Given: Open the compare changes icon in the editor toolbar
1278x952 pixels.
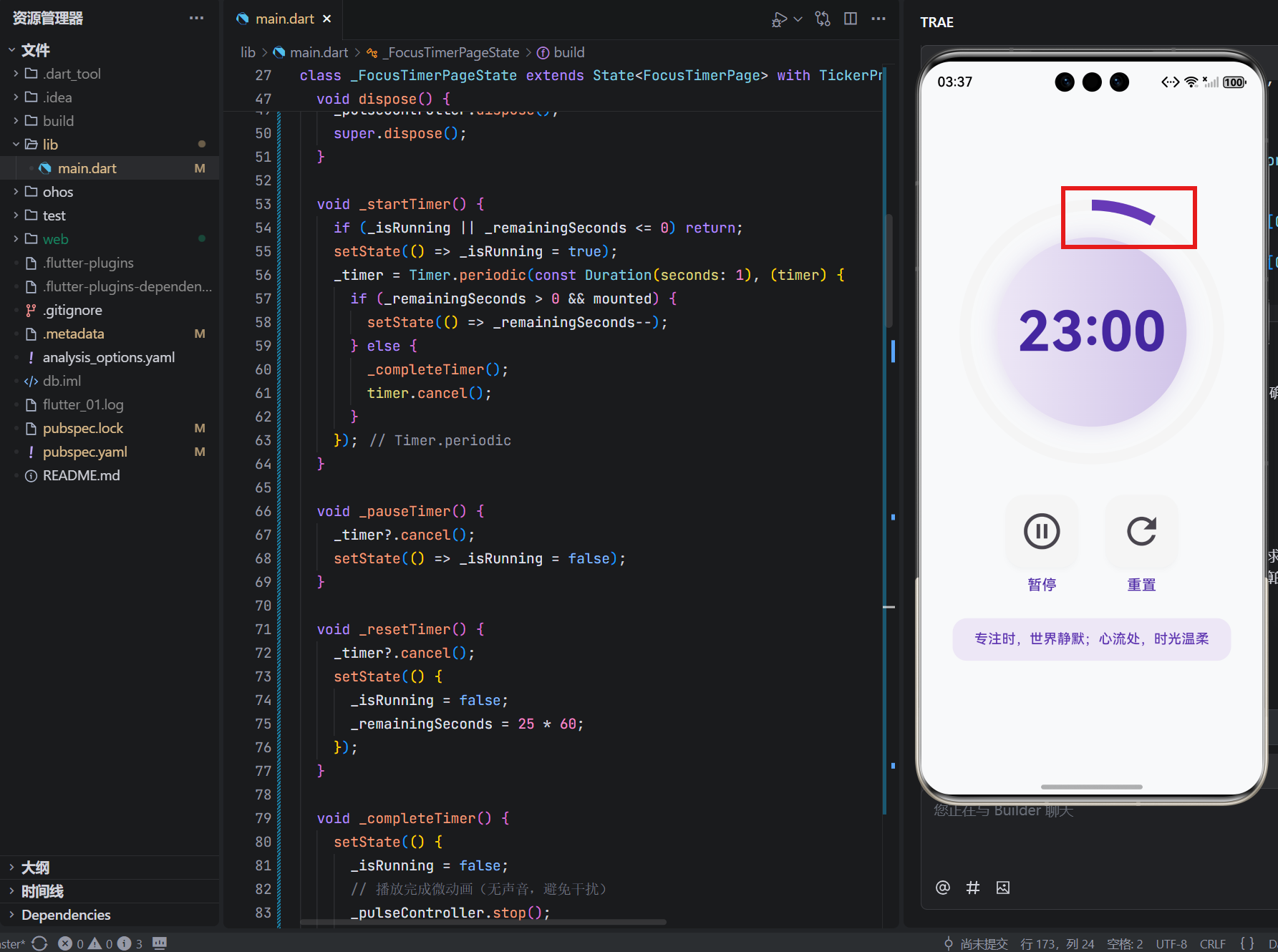Looking at the screenshot, I should [x=823, y=19].
